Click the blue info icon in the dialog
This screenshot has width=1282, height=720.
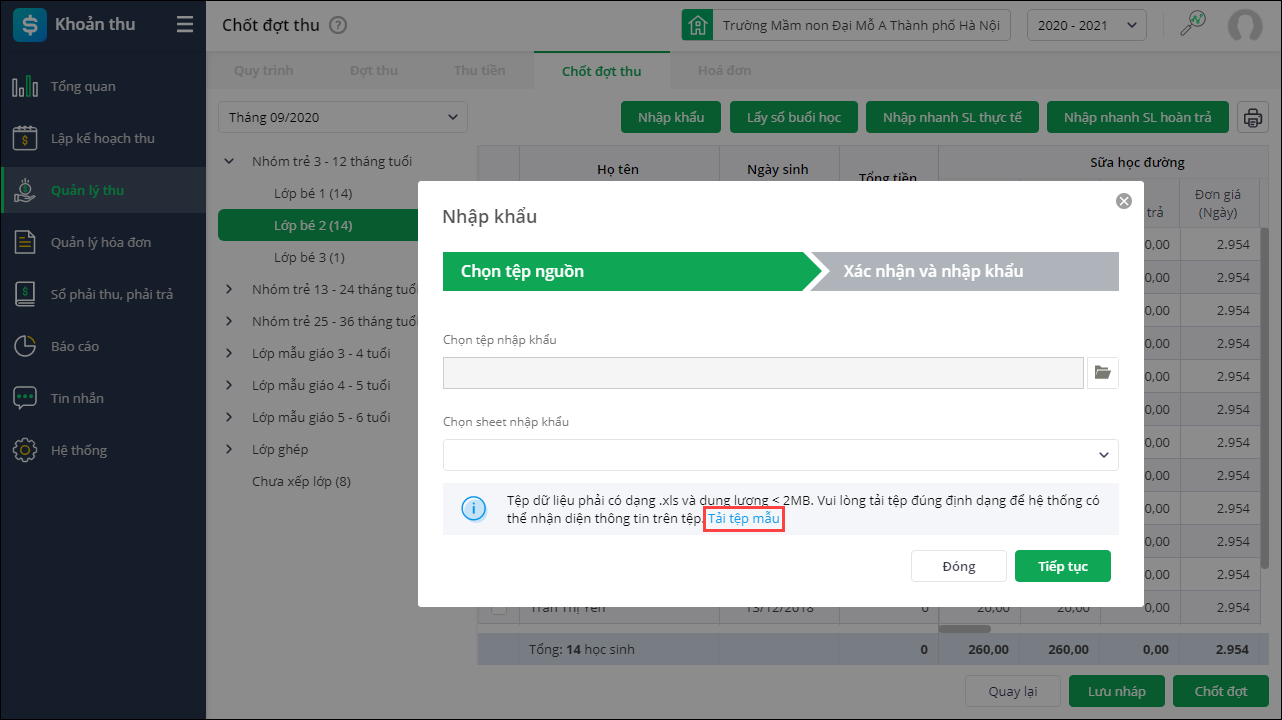pos(473,509)
